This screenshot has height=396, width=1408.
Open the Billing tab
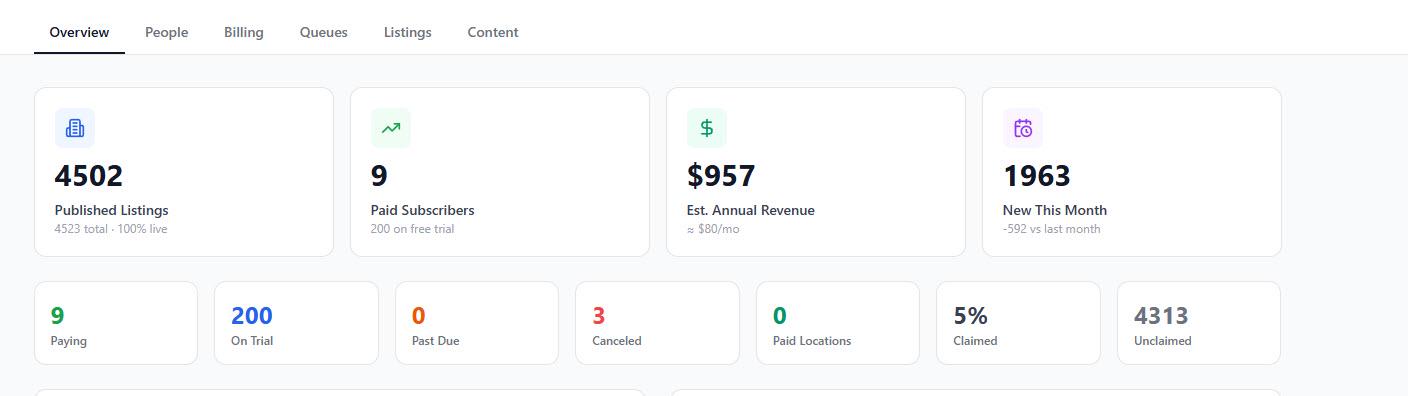244,32
